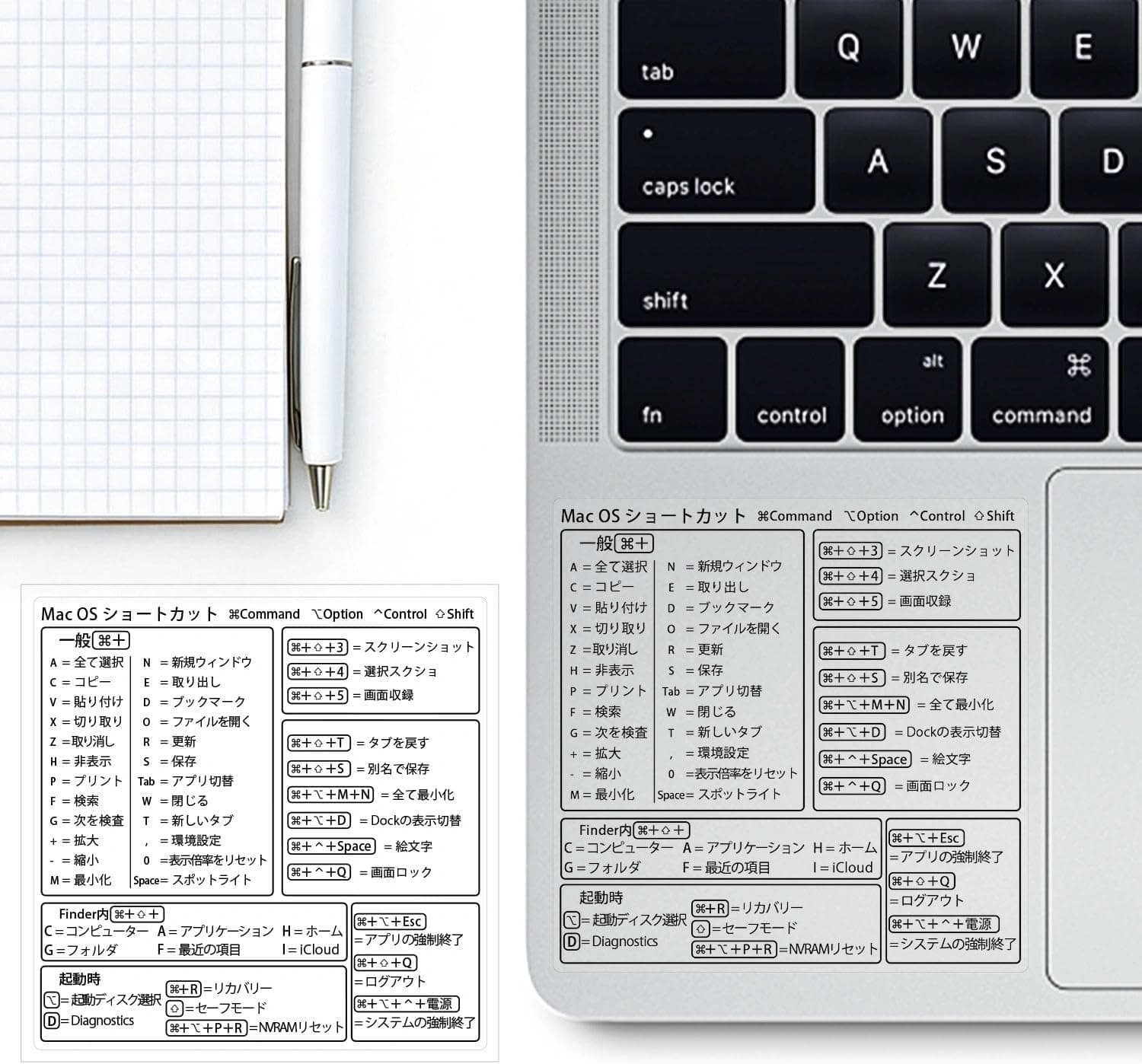Click the caps lock indicator dot
The width and height of the screenshot is (1142, 1064).
648,134
